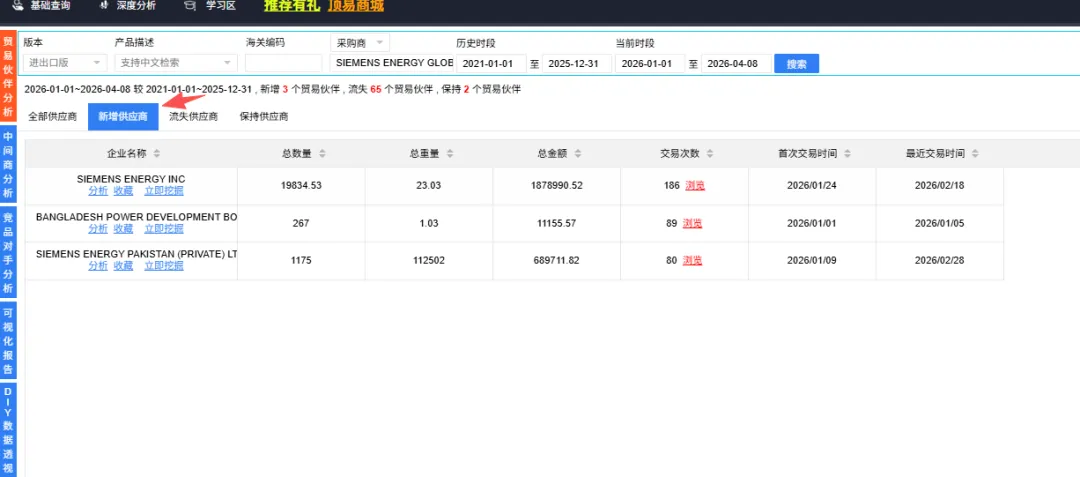
Task: Select 可视化报告 sidebar tab
Action: [x=8, y=339]
